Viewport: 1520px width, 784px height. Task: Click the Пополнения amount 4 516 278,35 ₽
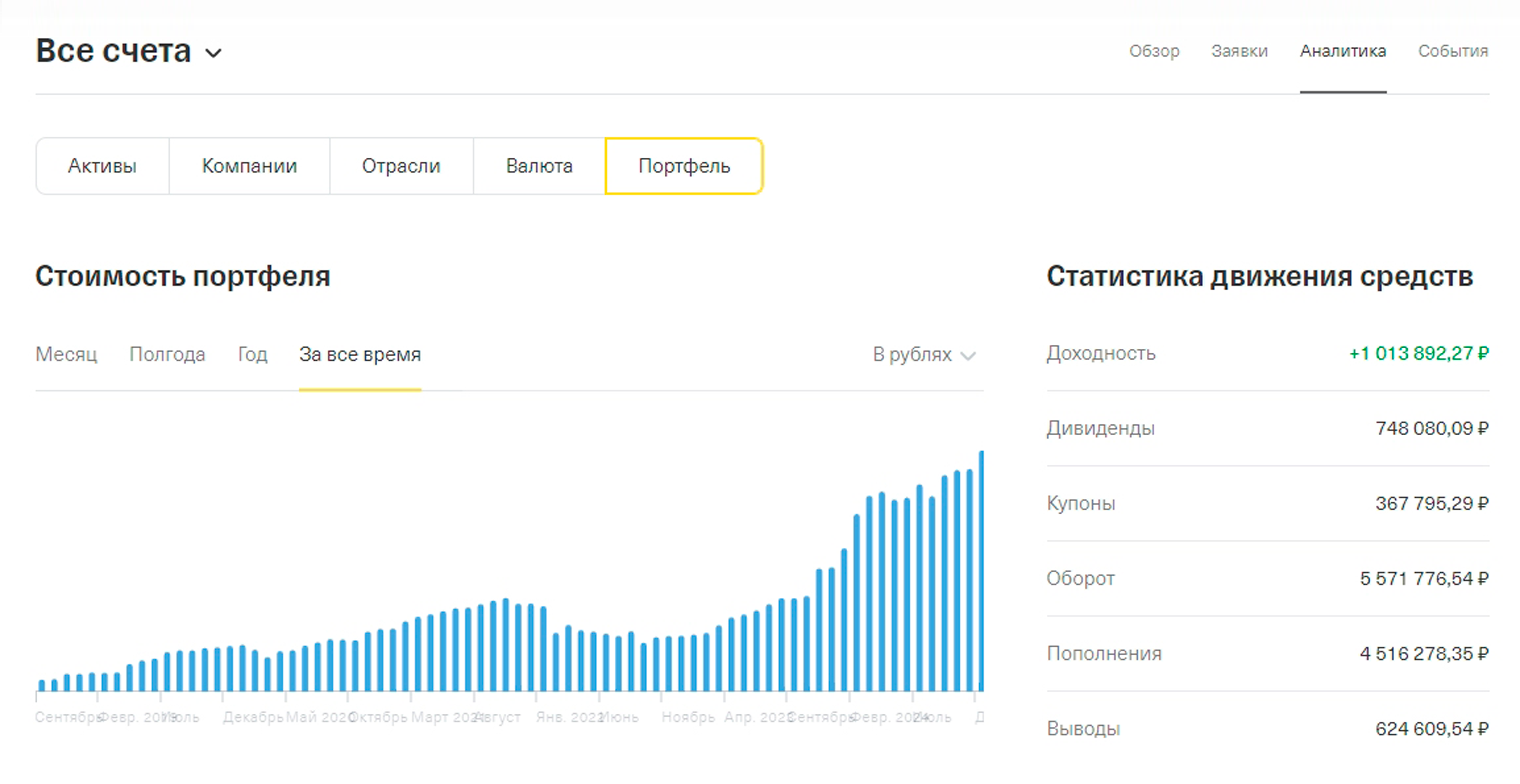(1425, 654)
